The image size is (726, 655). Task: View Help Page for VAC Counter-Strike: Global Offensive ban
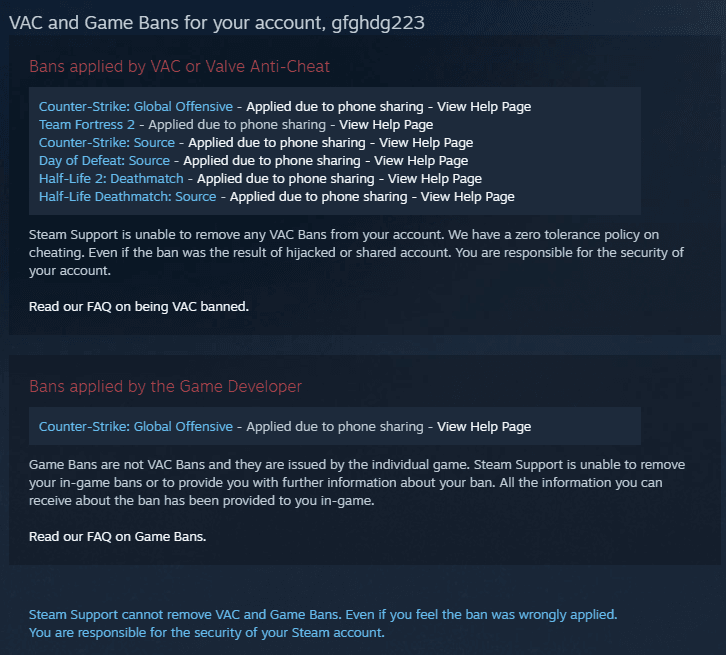point(484,106)
